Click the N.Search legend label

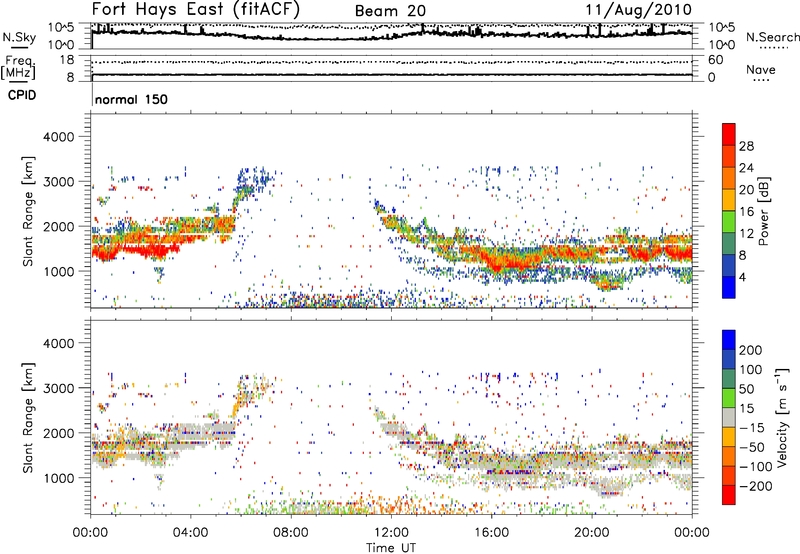coord(771,38)
